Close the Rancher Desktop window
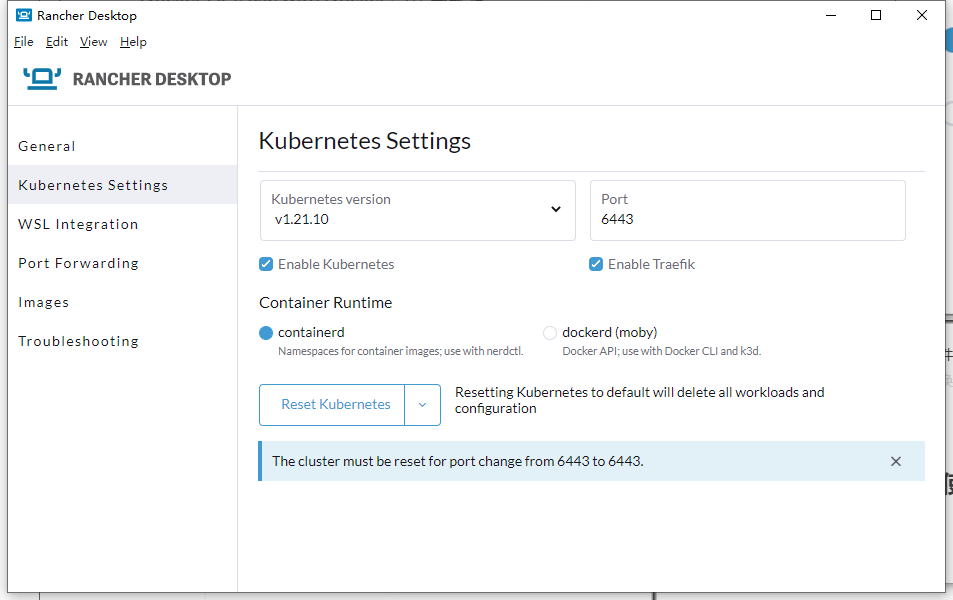Image resolution: width=953 pixels, height=600 pixels. click(922, 15)
